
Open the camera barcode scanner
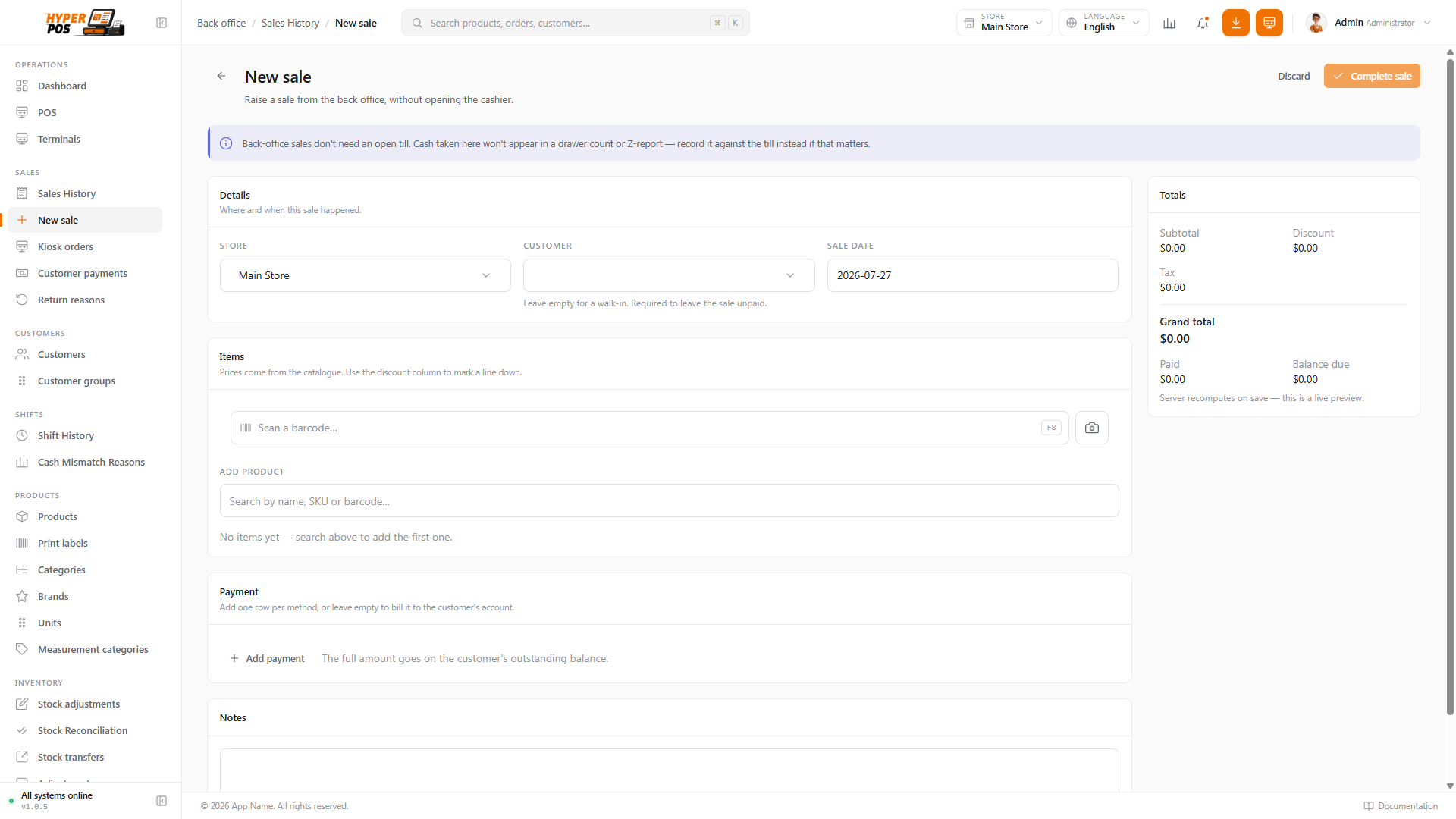1092,428
